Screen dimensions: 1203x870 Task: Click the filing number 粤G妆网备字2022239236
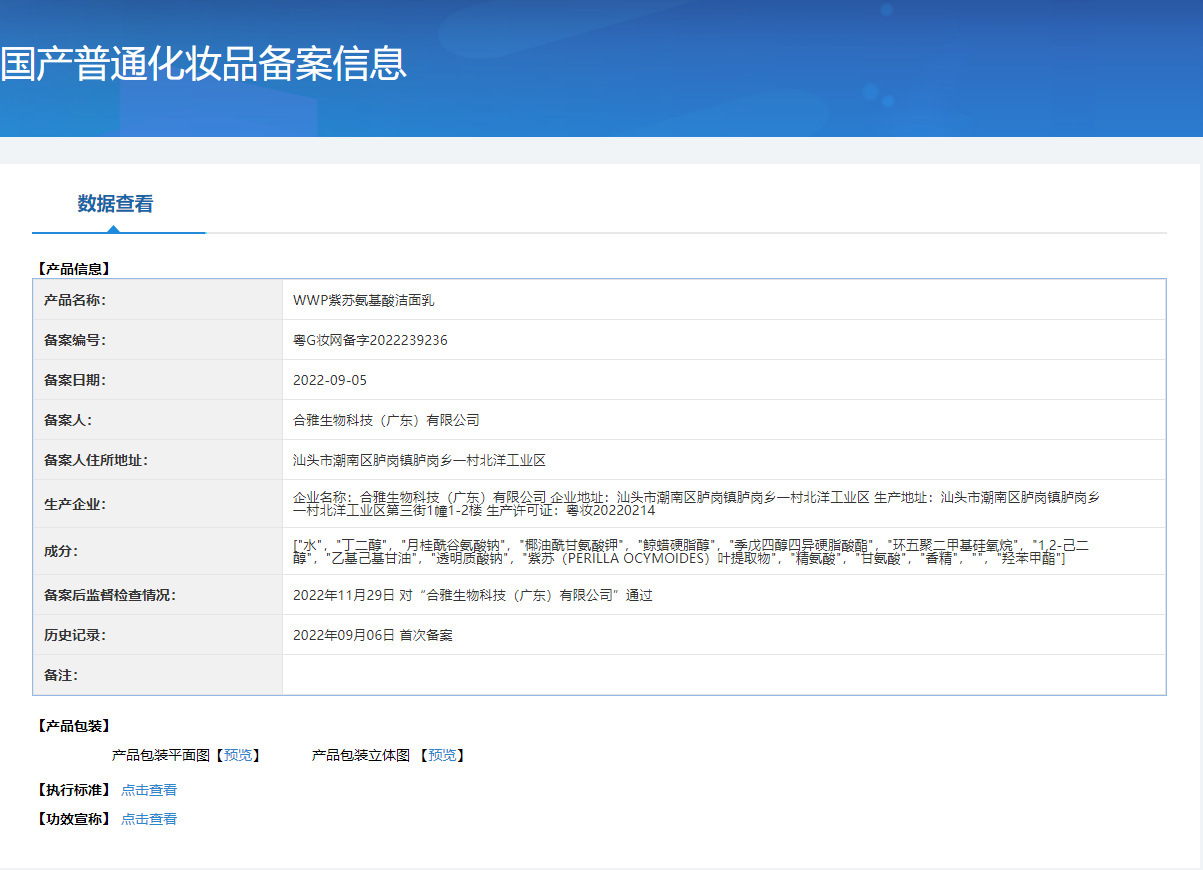pyautogui.click(x=370, y=340)
